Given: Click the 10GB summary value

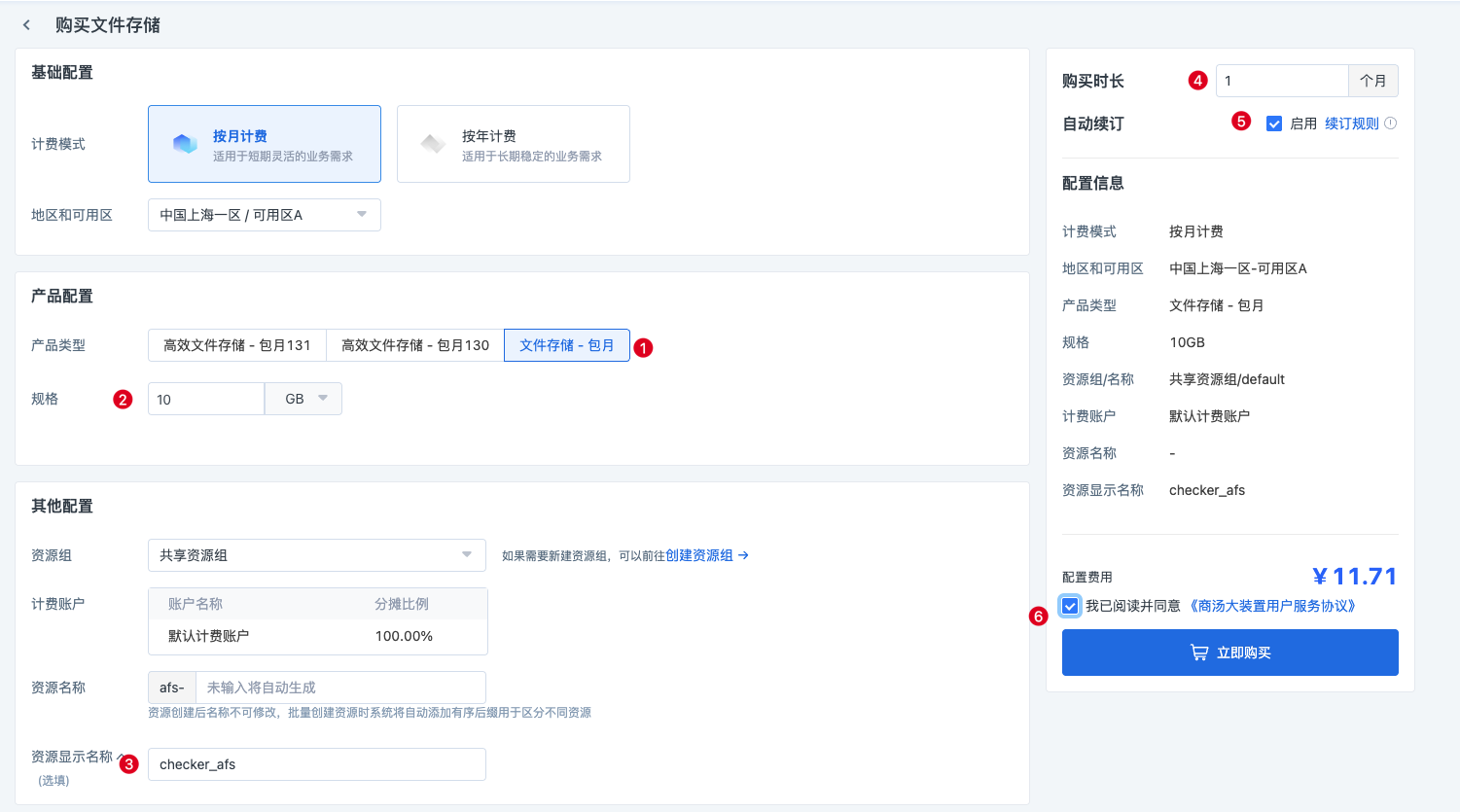Looking at the screenshot, I should [x=1187, y=342].
